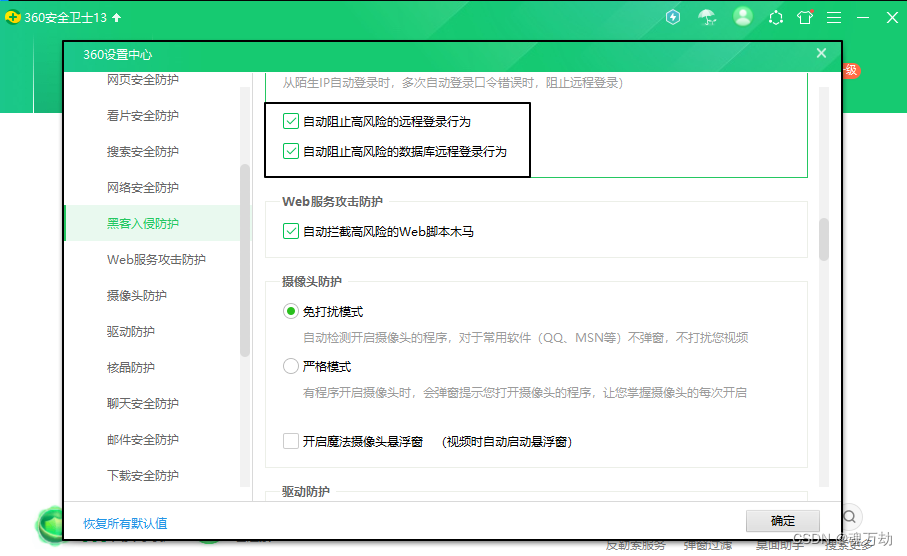Image resolution: width=907 pixels, height=556 pixels.
Task: Select 网络安全防护 in the sidebar
Action: pos(142,187)
